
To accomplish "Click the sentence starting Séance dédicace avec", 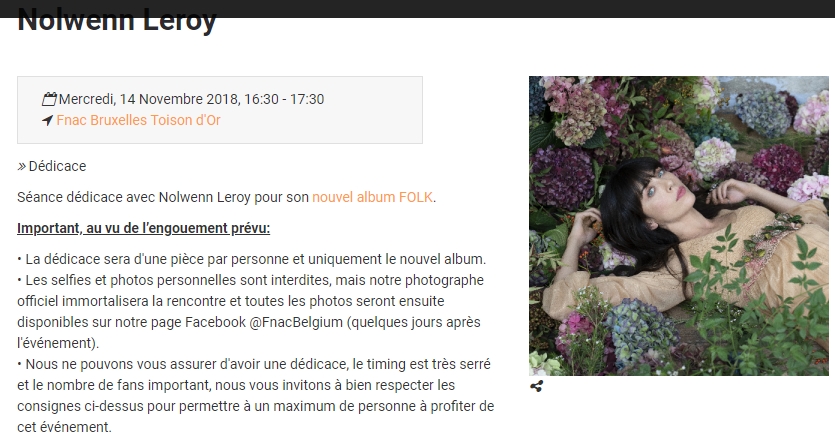I will point(226,197).
